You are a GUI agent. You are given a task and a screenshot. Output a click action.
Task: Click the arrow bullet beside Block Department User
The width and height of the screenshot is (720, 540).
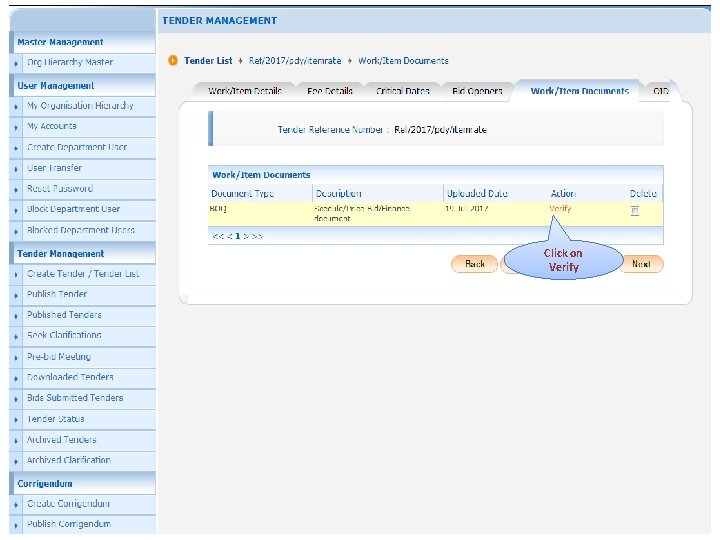(16, 210)
